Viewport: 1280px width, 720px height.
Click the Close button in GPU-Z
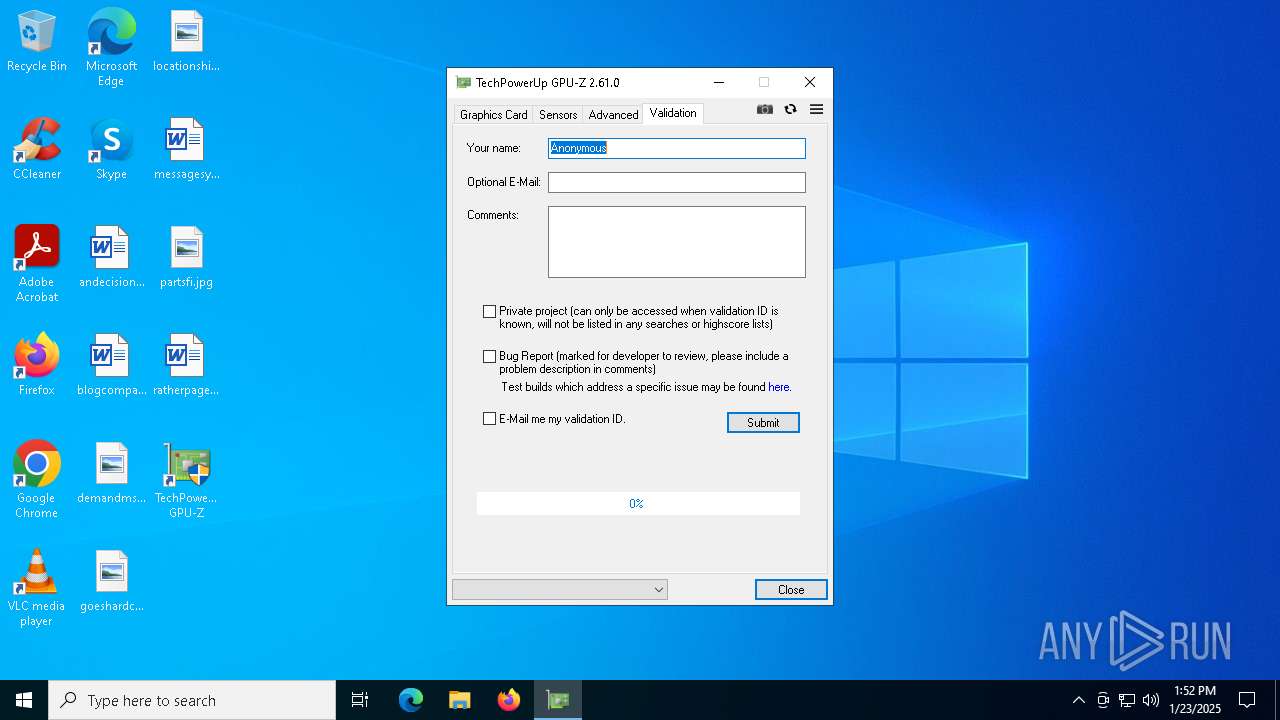click(x=791, y=590)
